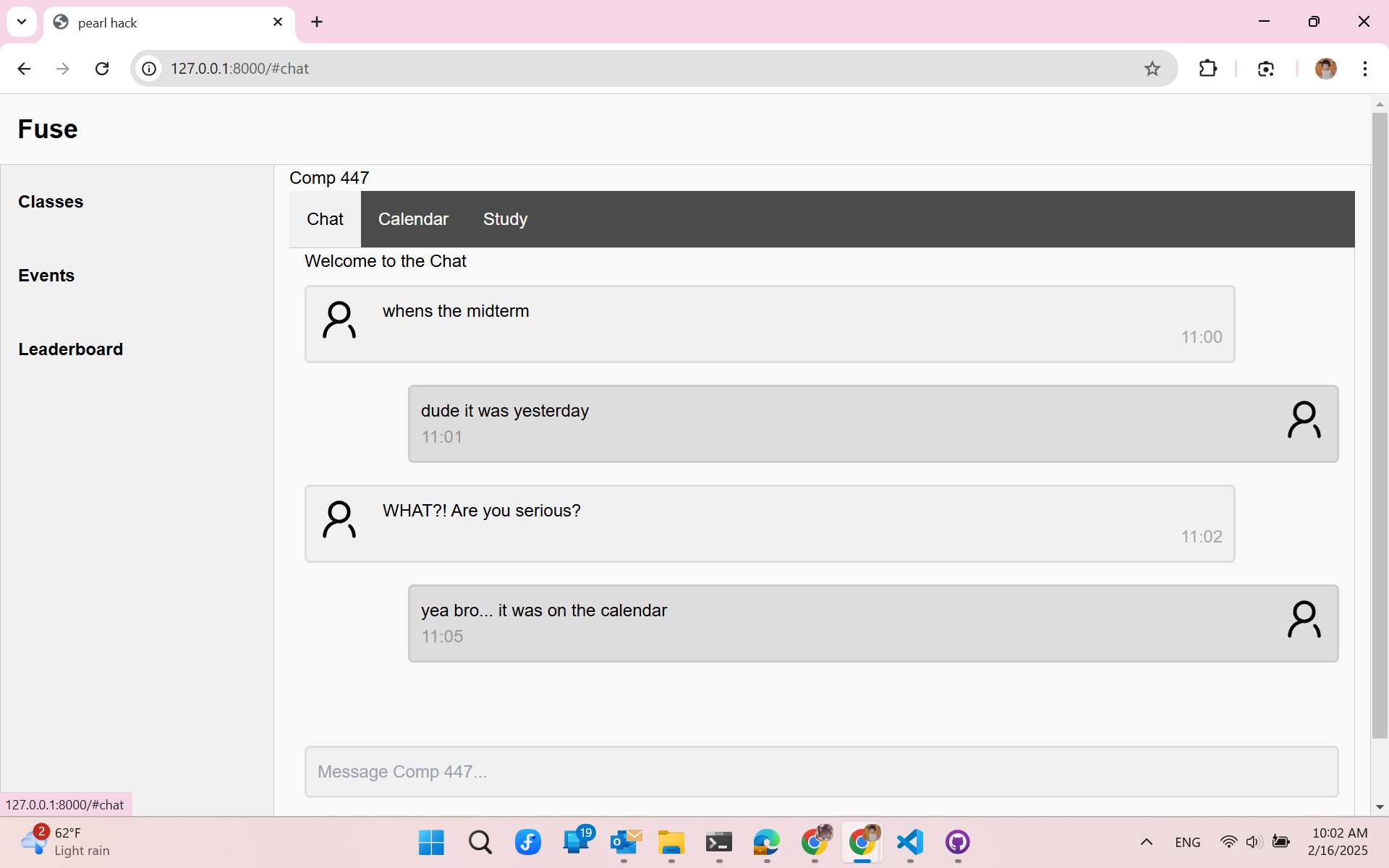View site information icon in address bar
Screen dimensions: 1389x868
click(x=149, y=69)
